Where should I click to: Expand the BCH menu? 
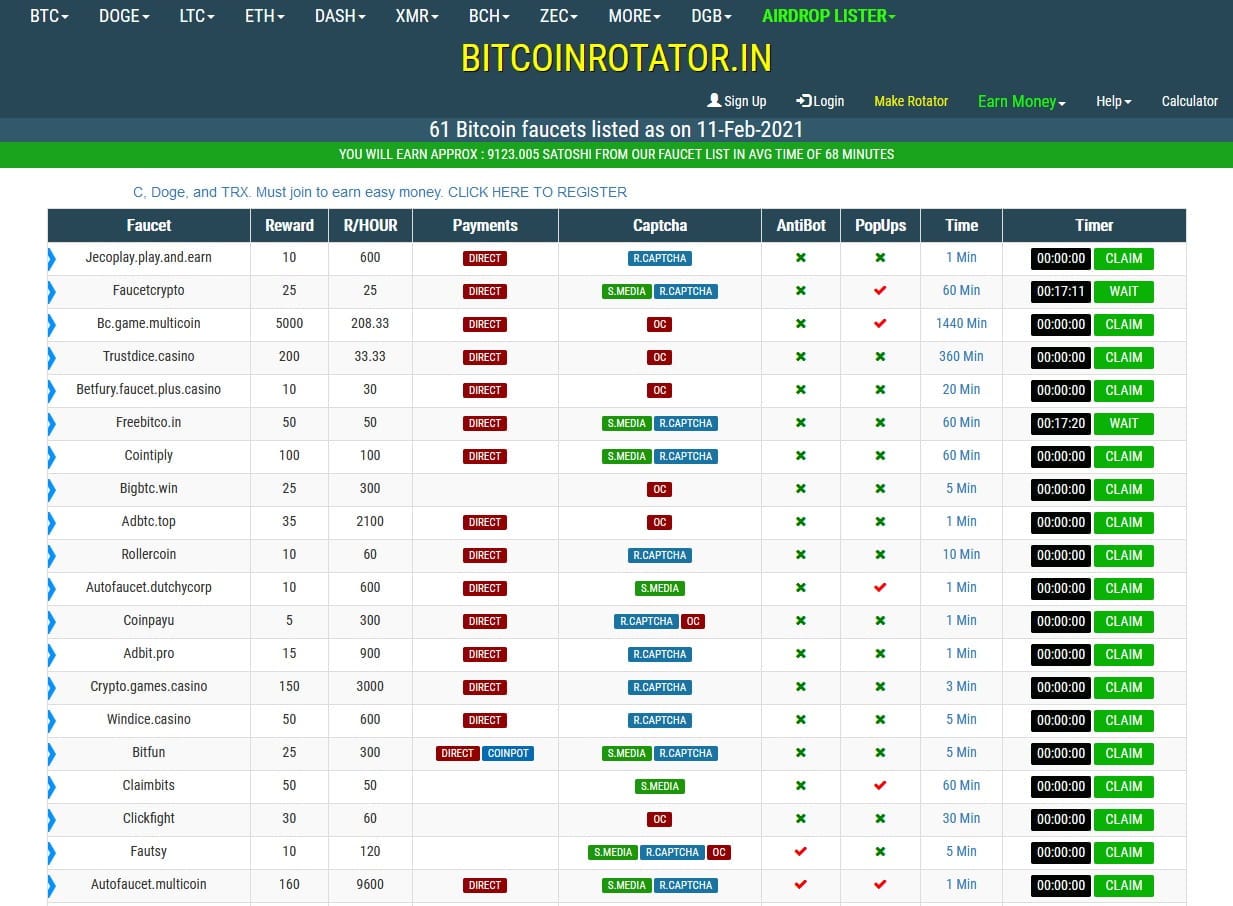489,16
